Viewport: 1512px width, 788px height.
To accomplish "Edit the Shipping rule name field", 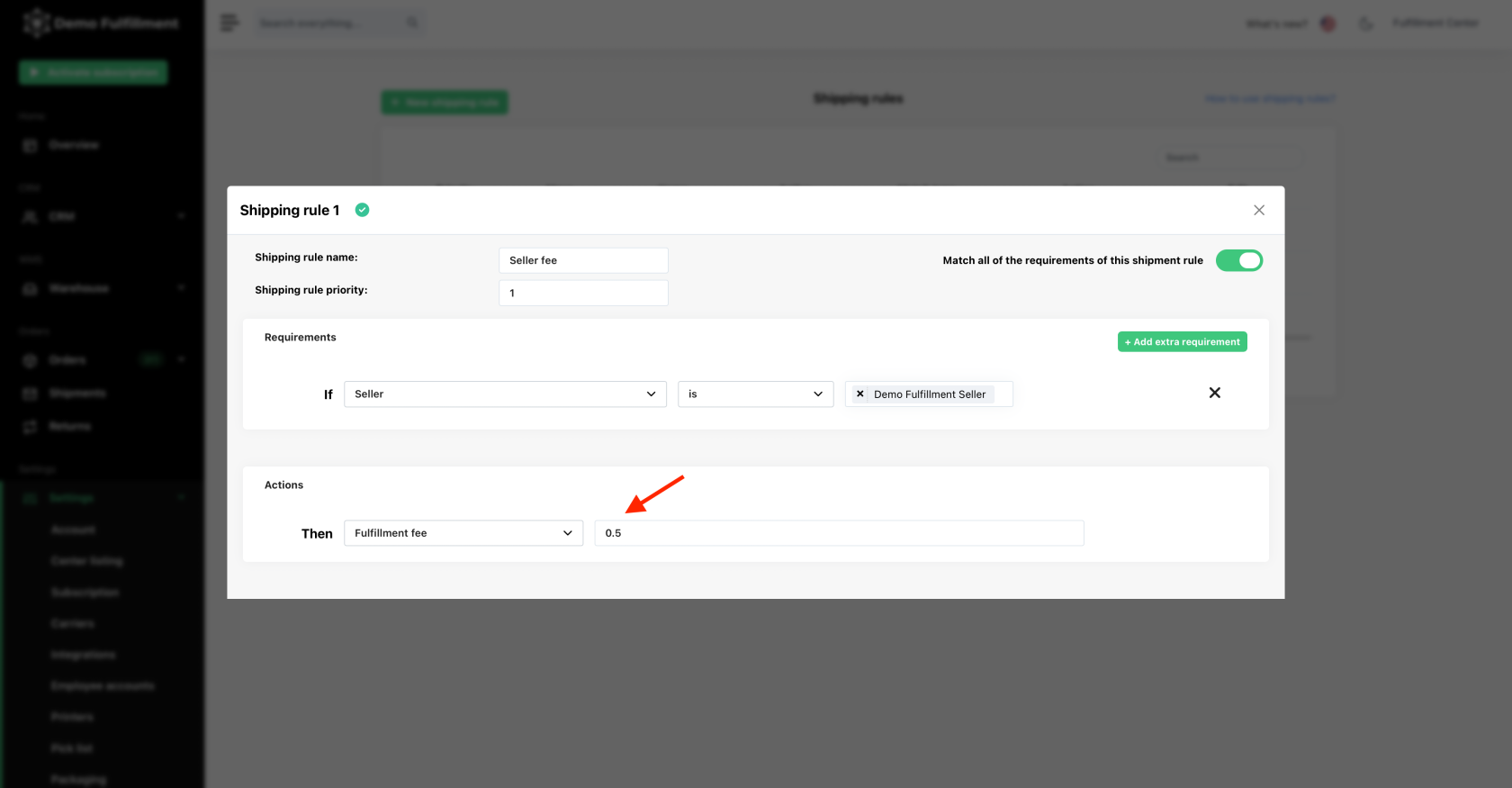I will (x=583, y=260).
